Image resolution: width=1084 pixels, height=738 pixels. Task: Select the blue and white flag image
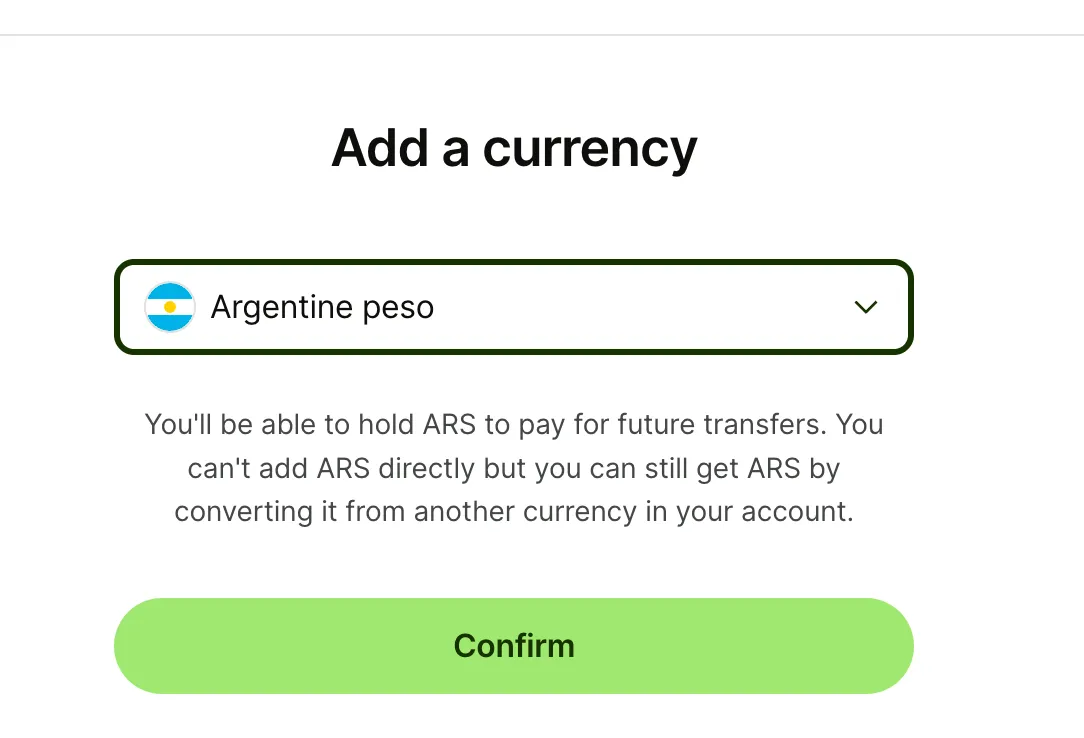coord(170,307)
